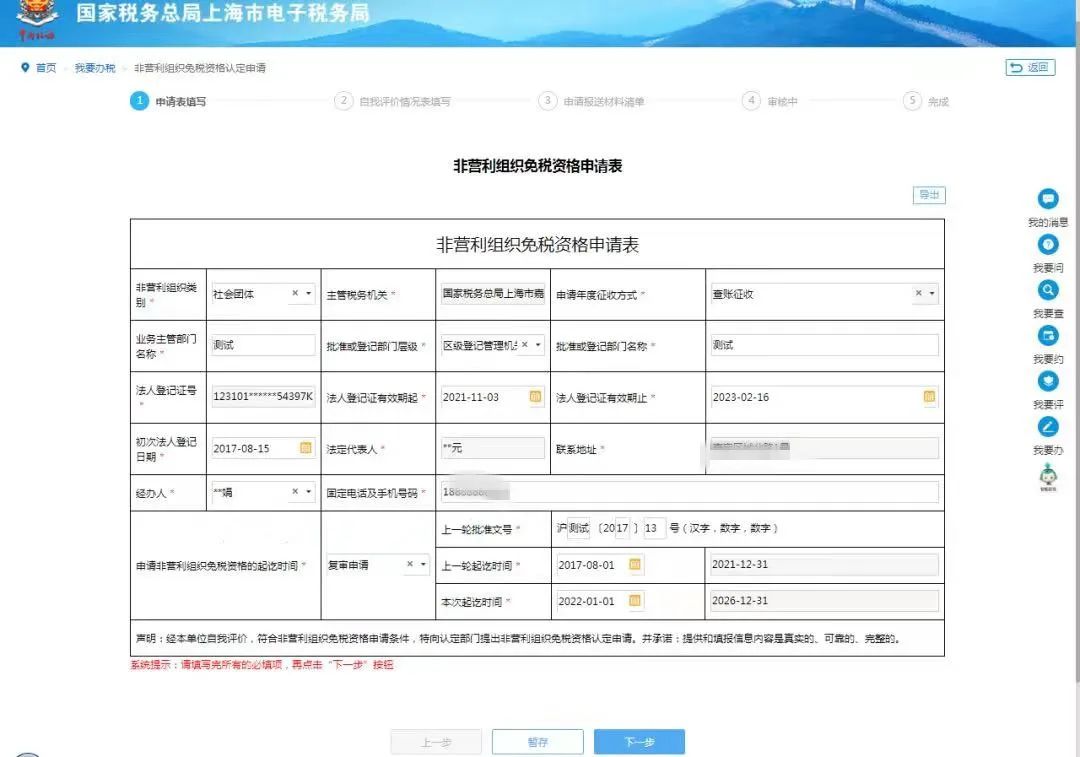Clear the 社会团体 selection with x

295,293
